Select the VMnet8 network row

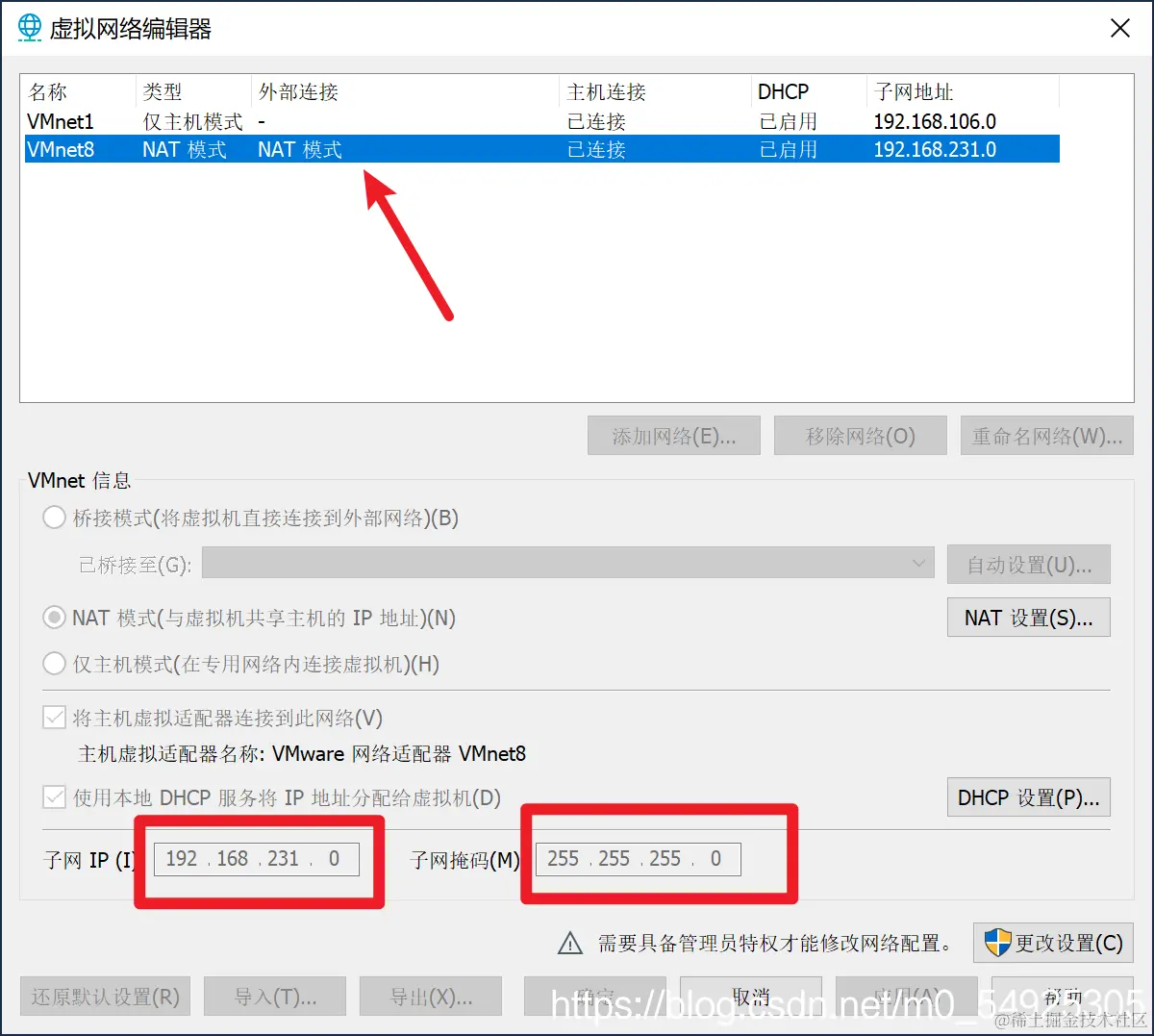point(541,149)
